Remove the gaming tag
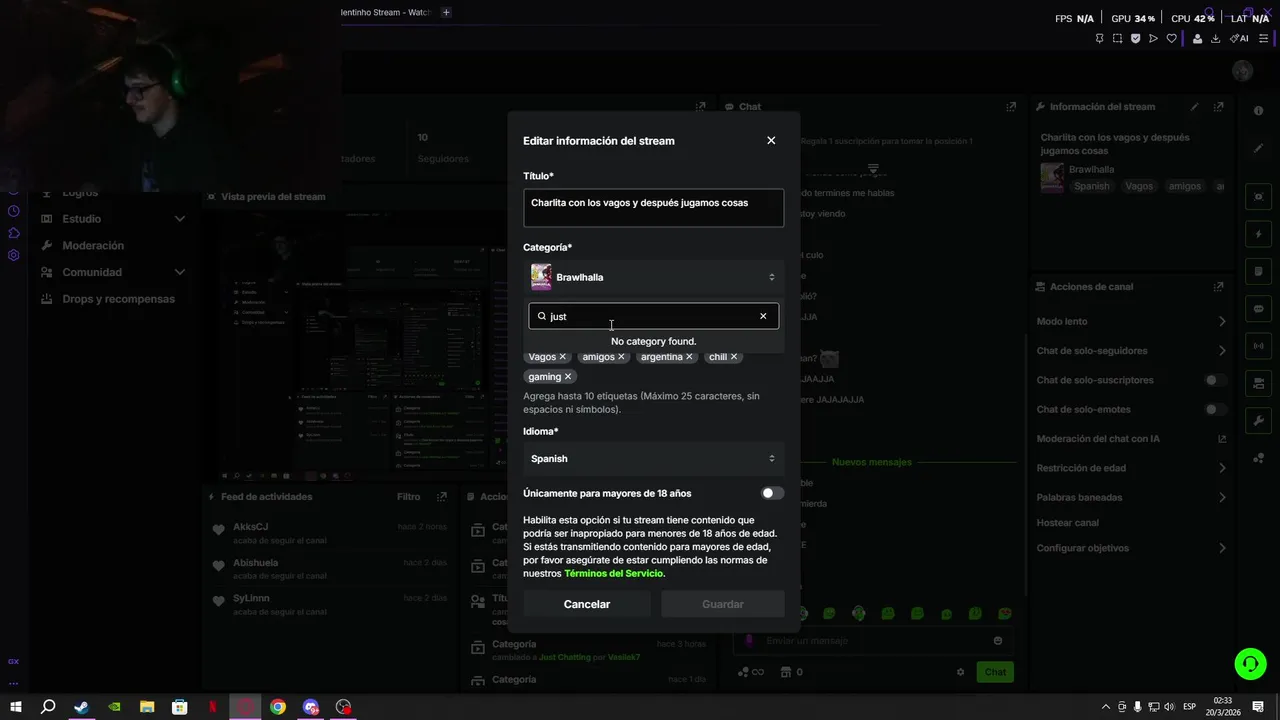Viewport: 1280px width, 720px height. pyautogui.click(x=568, y=377)
